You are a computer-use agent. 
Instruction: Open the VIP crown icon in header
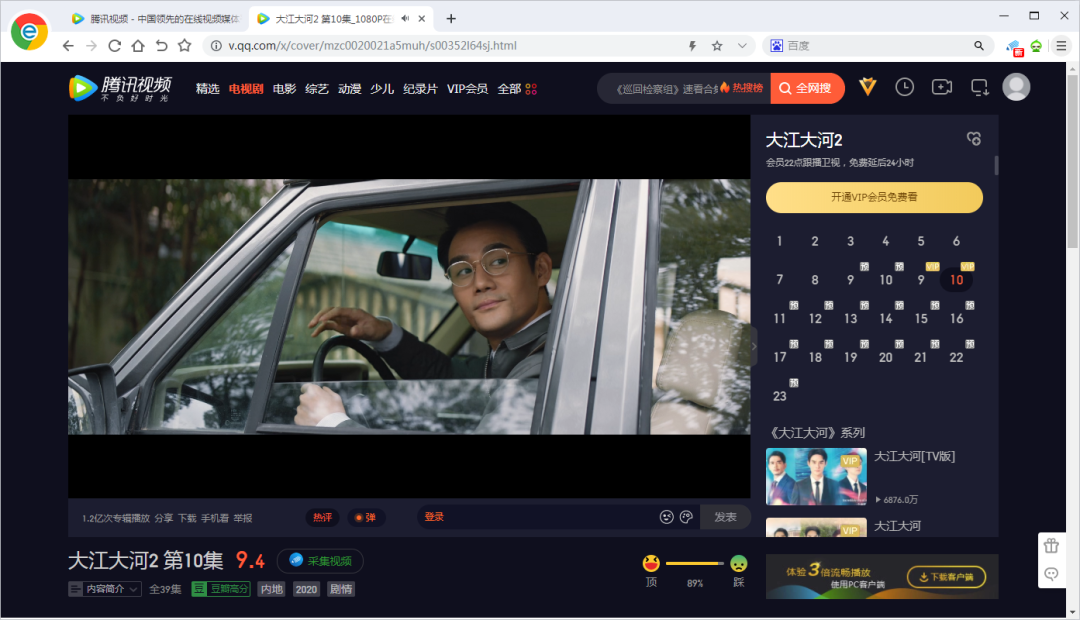click(868, 87)
